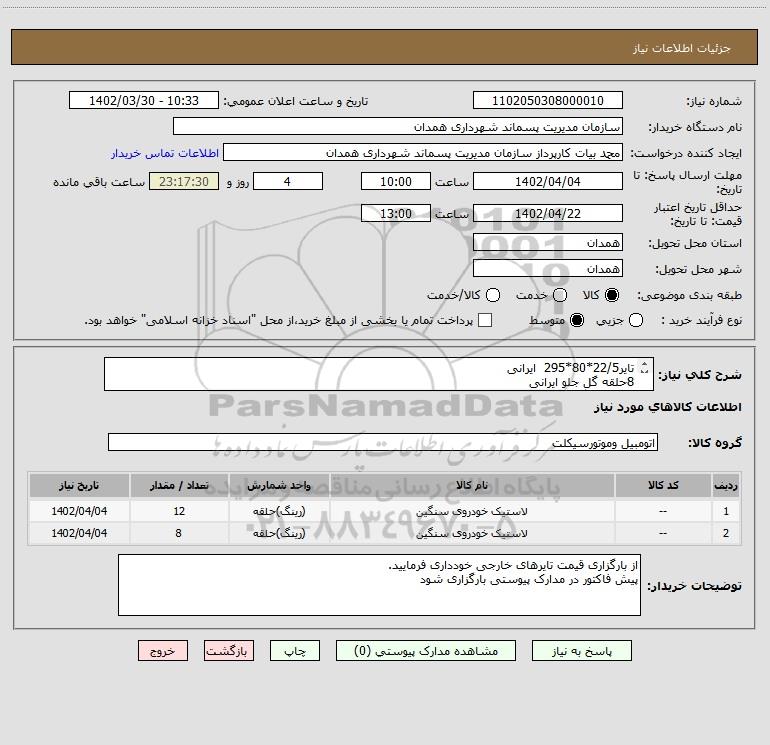Click the پاسخ به نیاز button
Image resolution: width=770 pixels, height=745 pixels.
(x=581, y=651)
